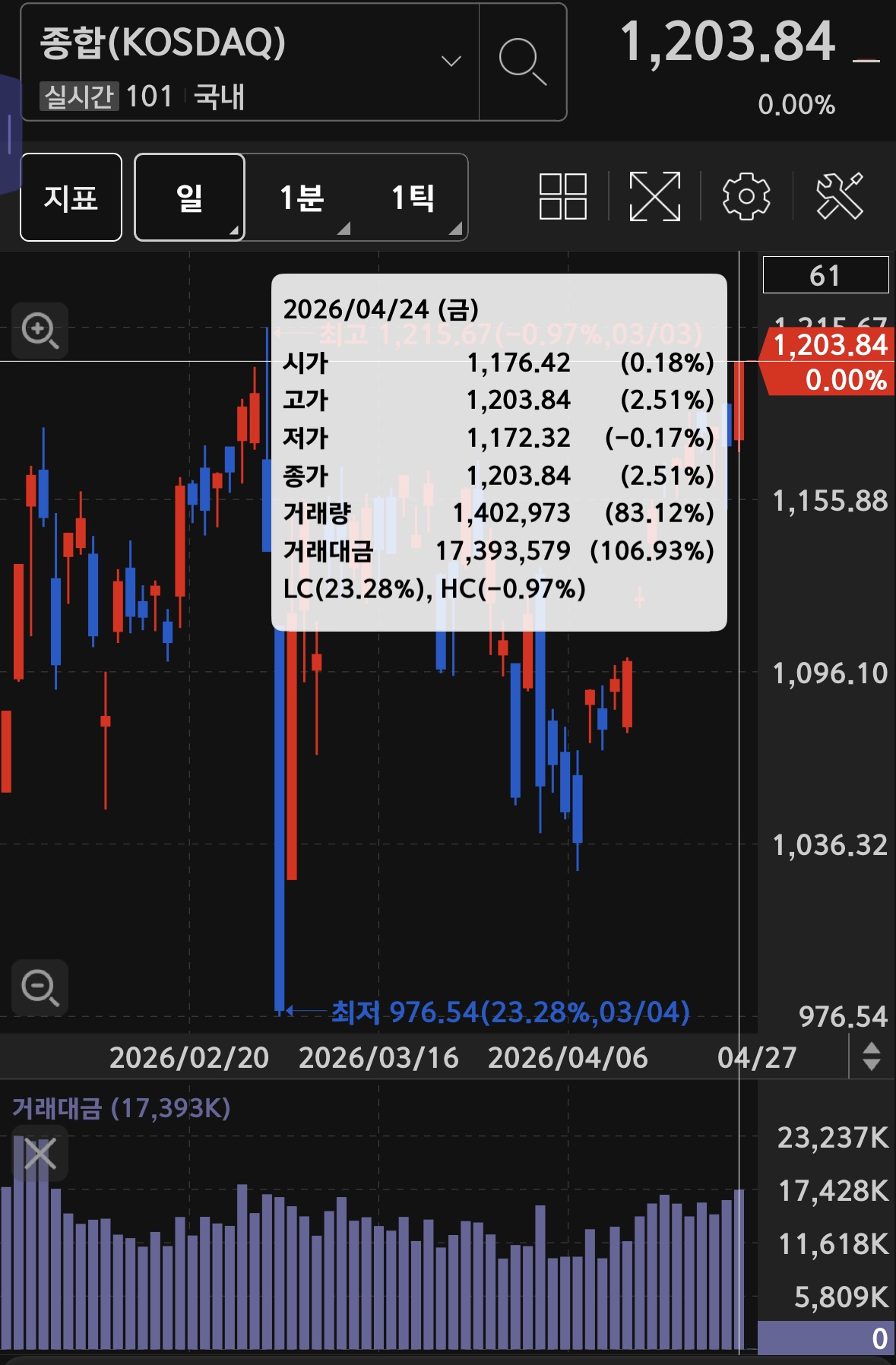
Task: Click the 0.00% change under header price
Action: pyautogui.click(x=796, y=105)
